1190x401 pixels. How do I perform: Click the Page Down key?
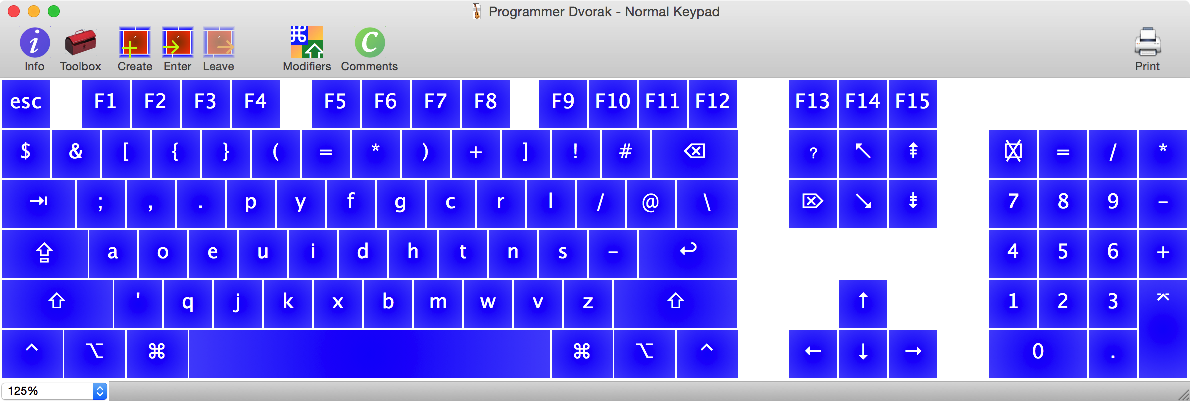tap(913, 204)
